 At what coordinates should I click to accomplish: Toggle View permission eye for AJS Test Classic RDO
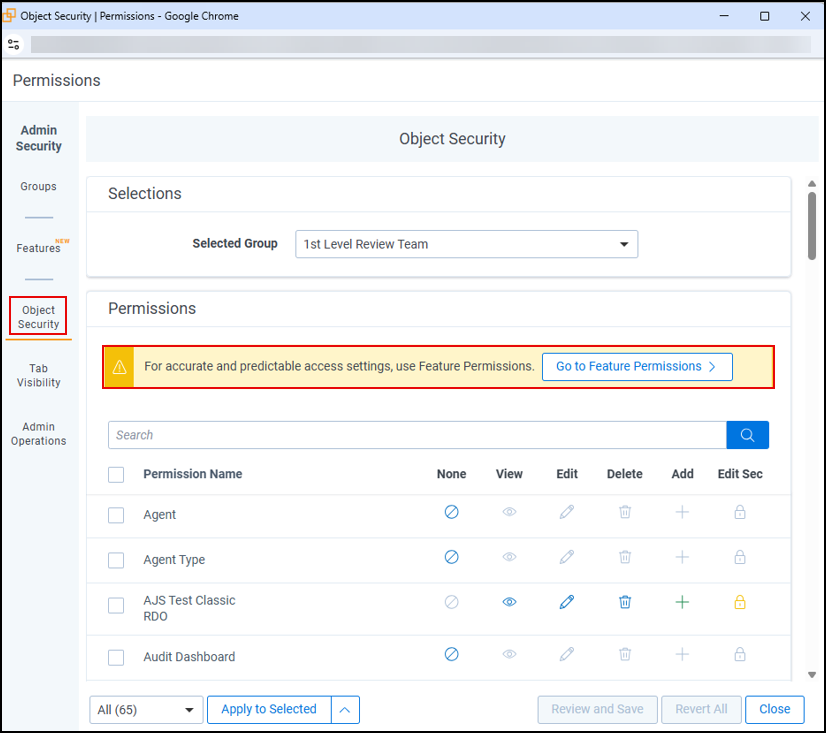coord(509,601)
